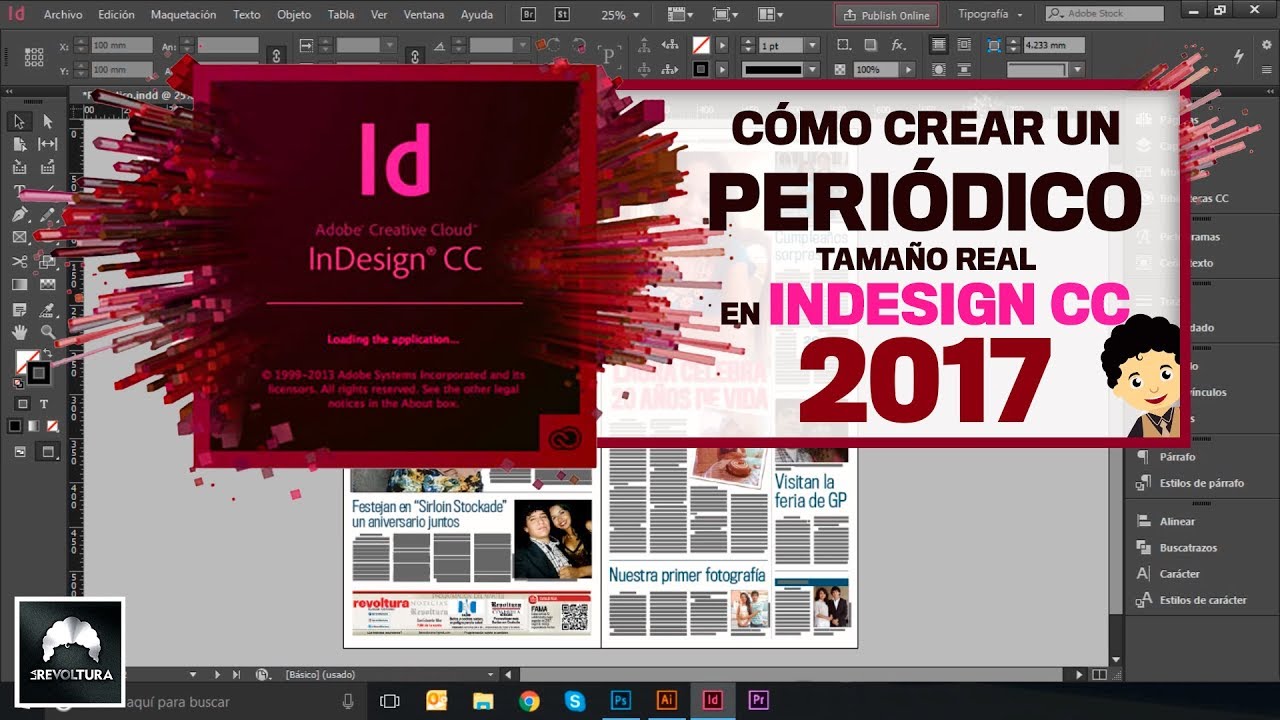Screen dimensions: 1280x720
Task: Enable jump object text wrap
Action: click(x=964, y=70)
